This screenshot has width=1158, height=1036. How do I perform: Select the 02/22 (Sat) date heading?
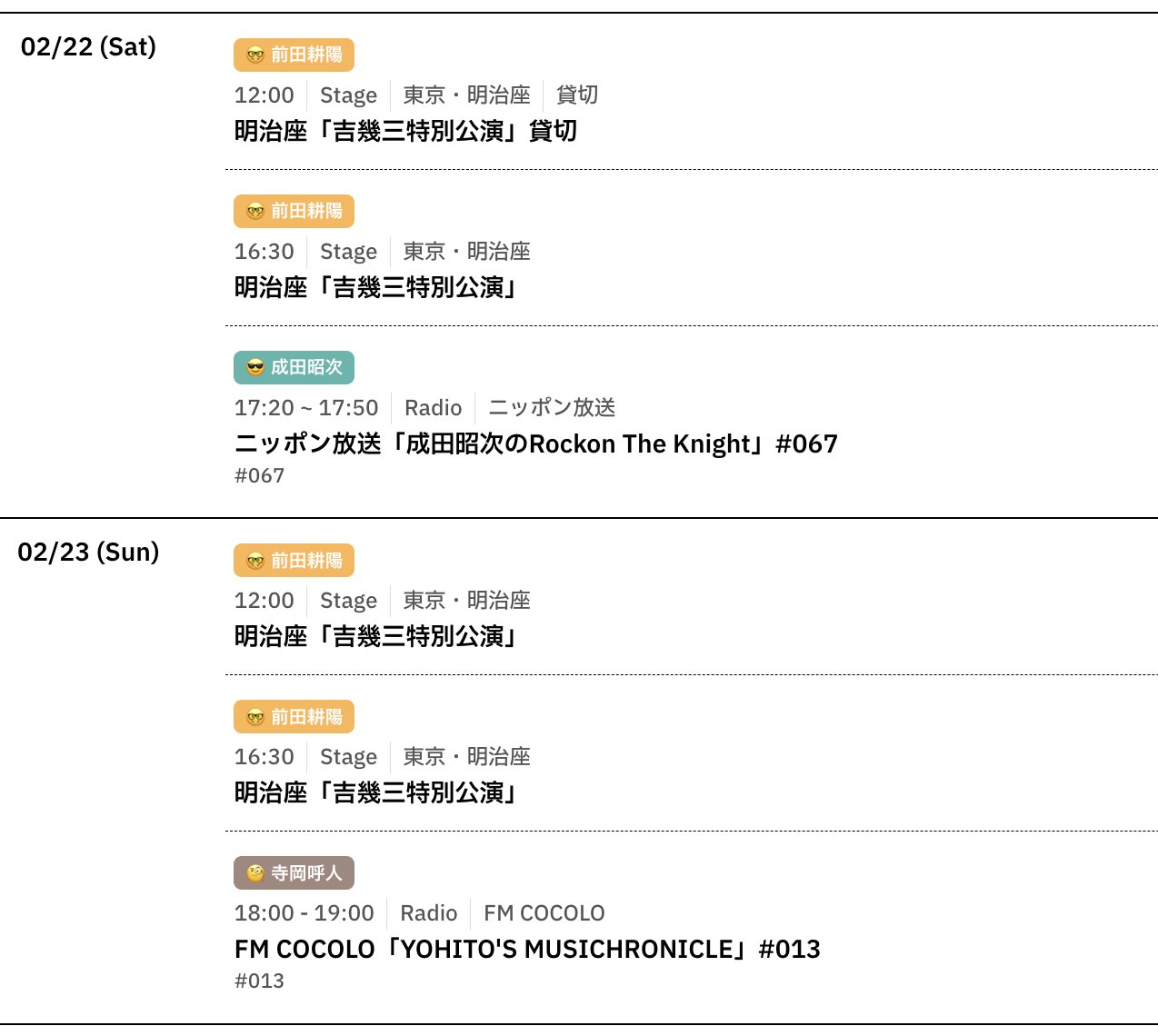tap(88, 46)
